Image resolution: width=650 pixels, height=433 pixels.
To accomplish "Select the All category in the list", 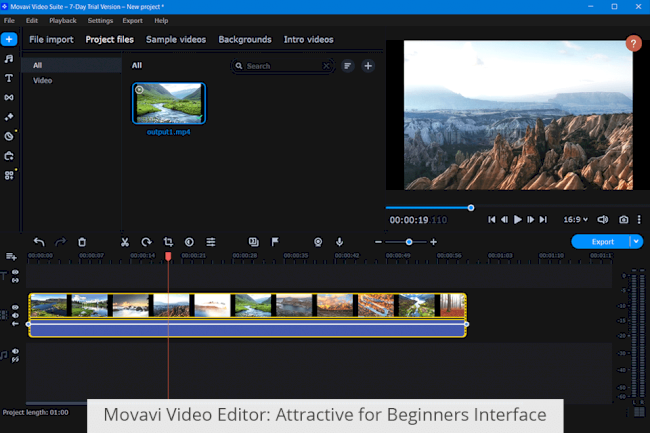I will (x=72, y=65).
